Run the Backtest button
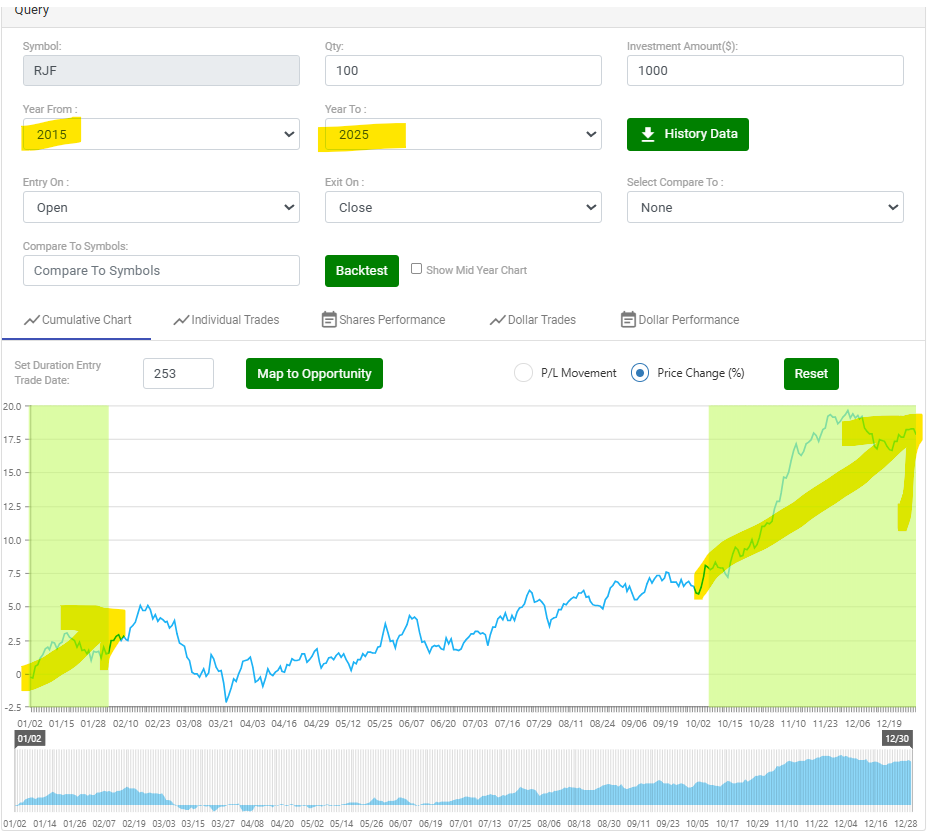The image size is (928, 837). (x=361, y=271)
